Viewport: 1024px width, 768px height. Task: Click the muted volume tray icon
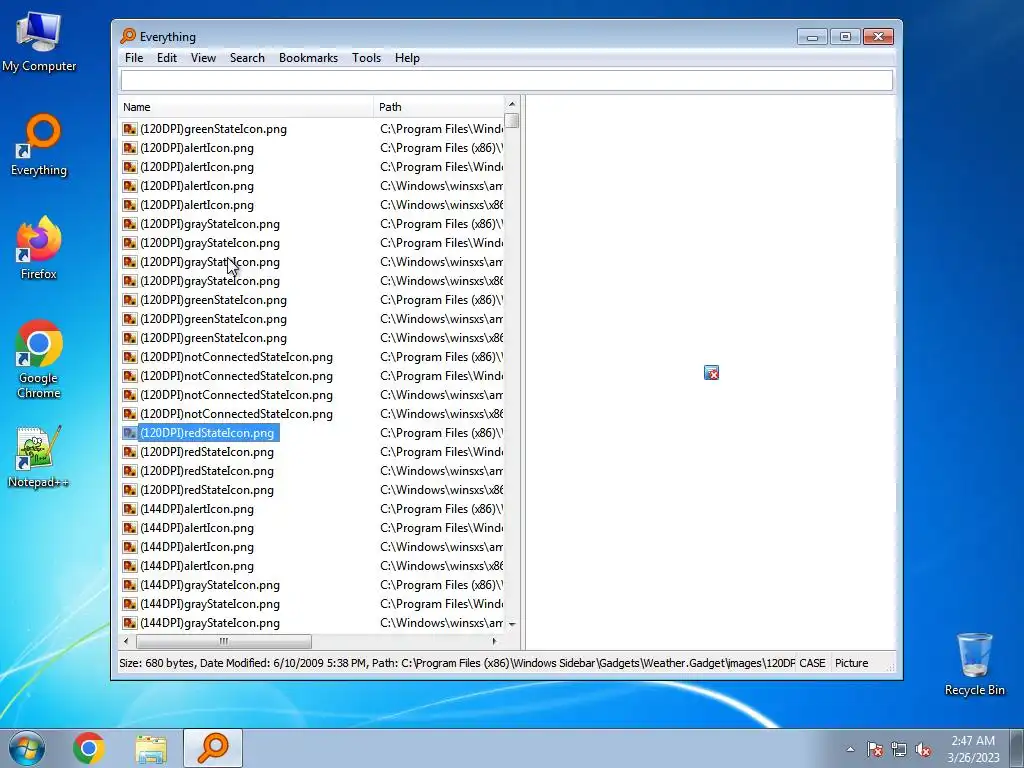(923, 749)
